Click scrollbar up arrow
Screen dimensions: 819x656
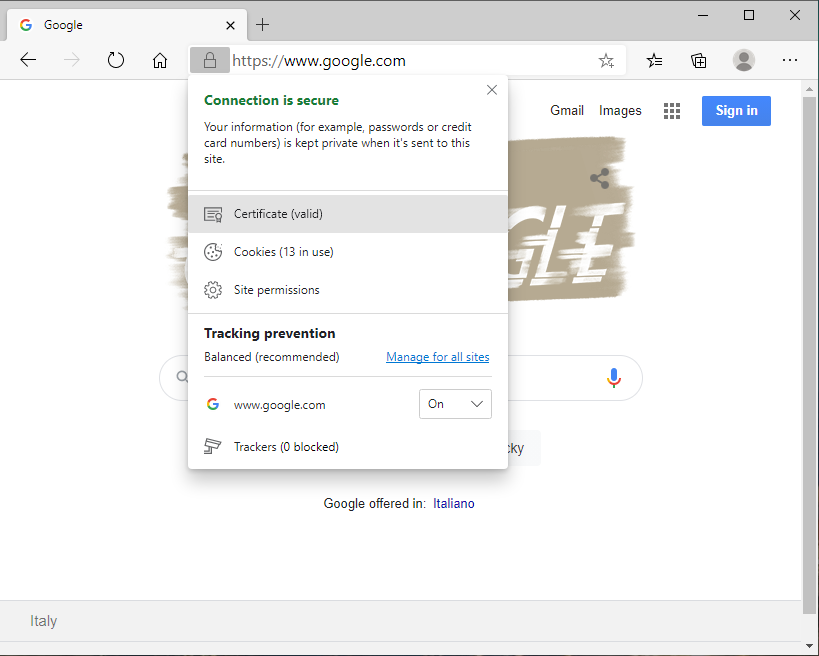coord(810,89)
